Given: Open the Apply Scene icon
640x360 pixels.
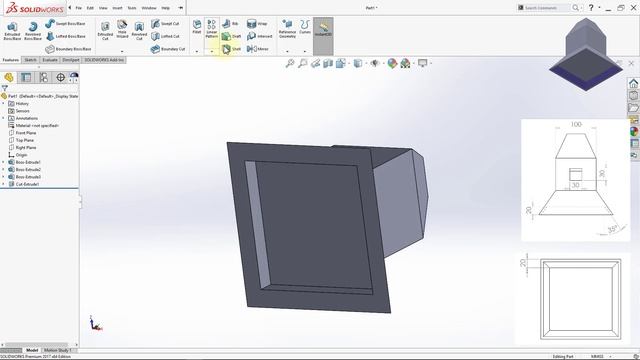Looking at the screenshot, I should tap(405, 63).
